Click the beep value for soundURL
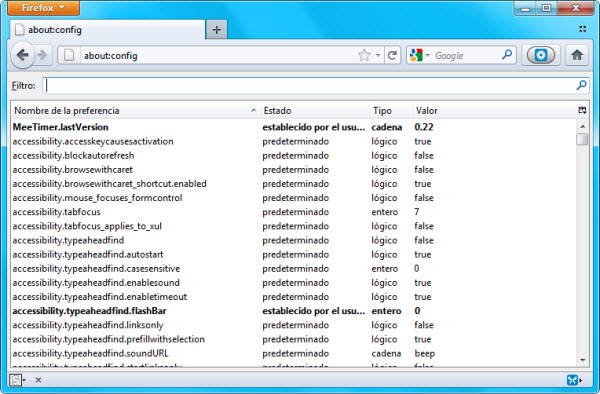 tap(424, 354)
